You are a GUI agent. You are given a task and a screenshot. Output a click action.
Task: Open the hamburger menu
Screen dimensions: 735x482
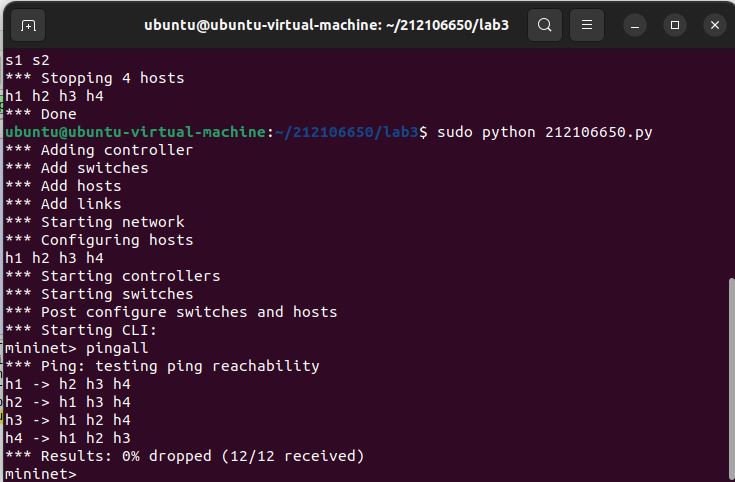(588, 25)
